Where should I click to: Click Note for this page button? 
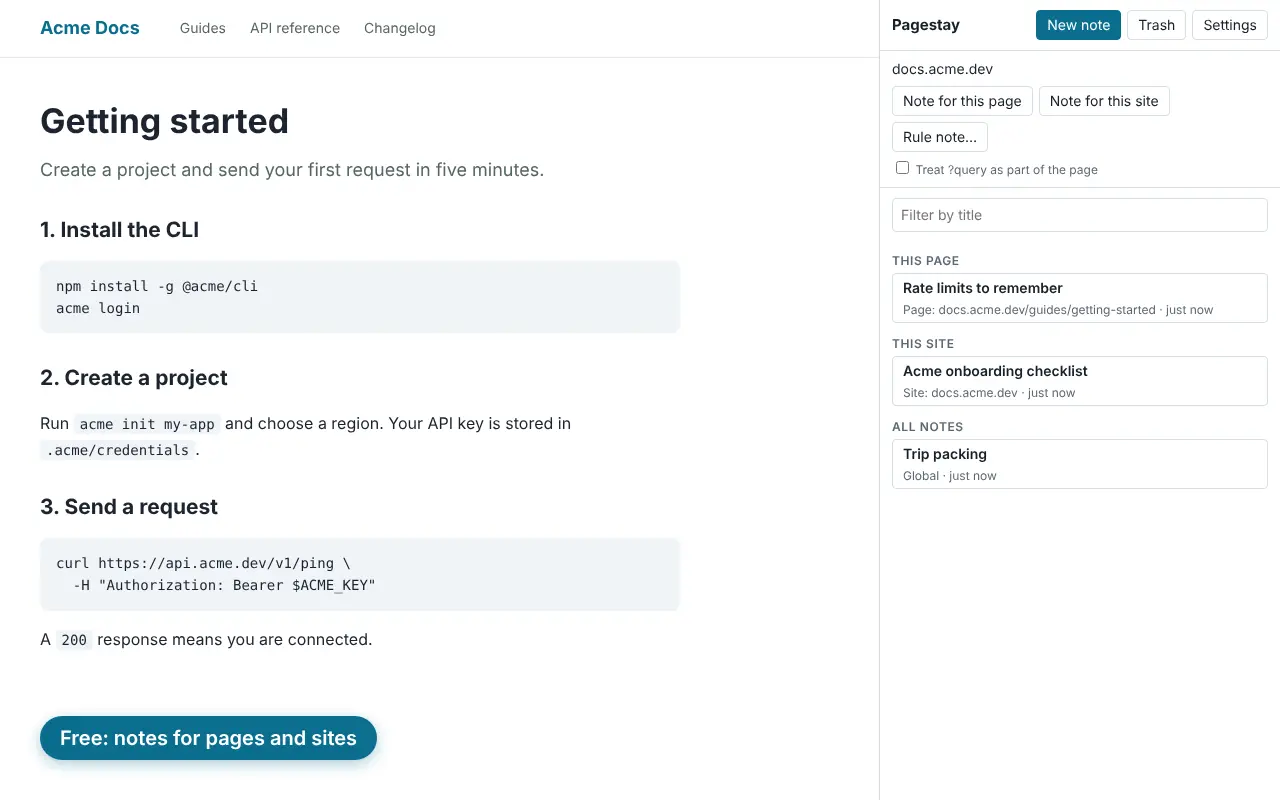pos(962,101)
